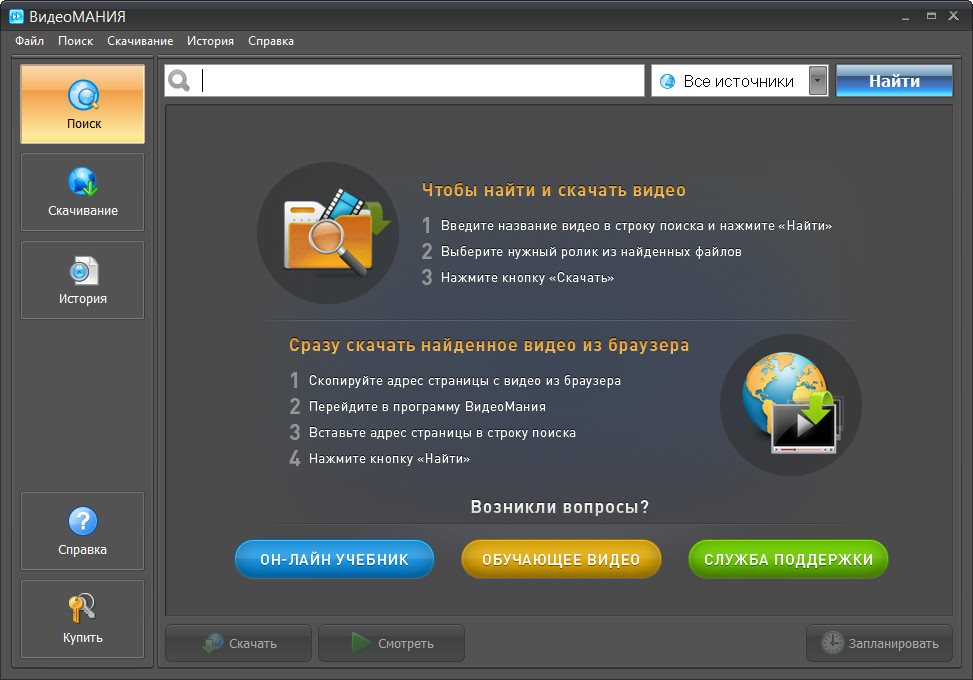This screenshot has width=973, height=680.
Task: Expand the Все источники dropdown arrow
Action: click(x=818, y=81)
